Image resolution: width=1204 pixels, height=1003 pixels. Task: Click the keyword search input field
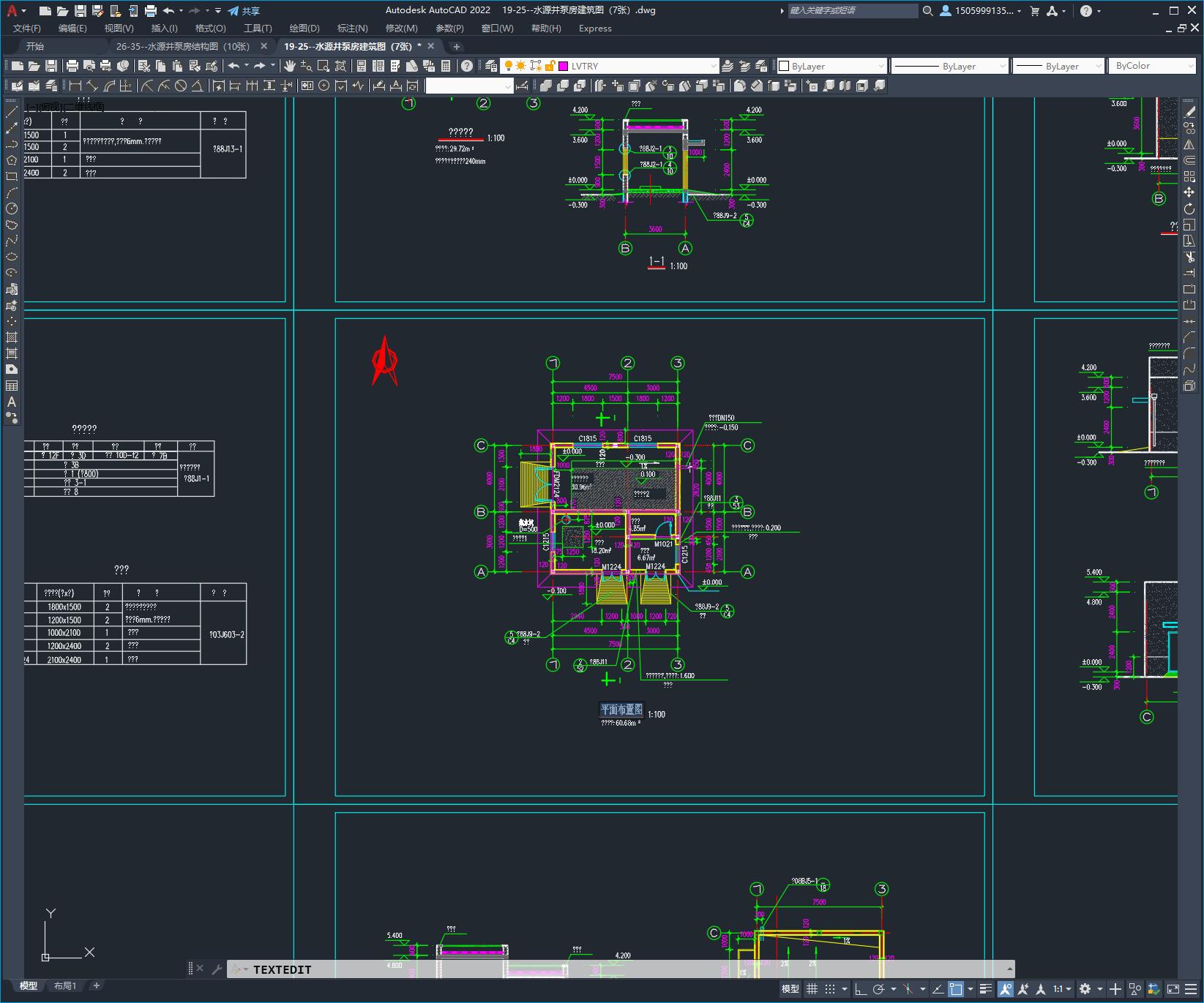853,11
